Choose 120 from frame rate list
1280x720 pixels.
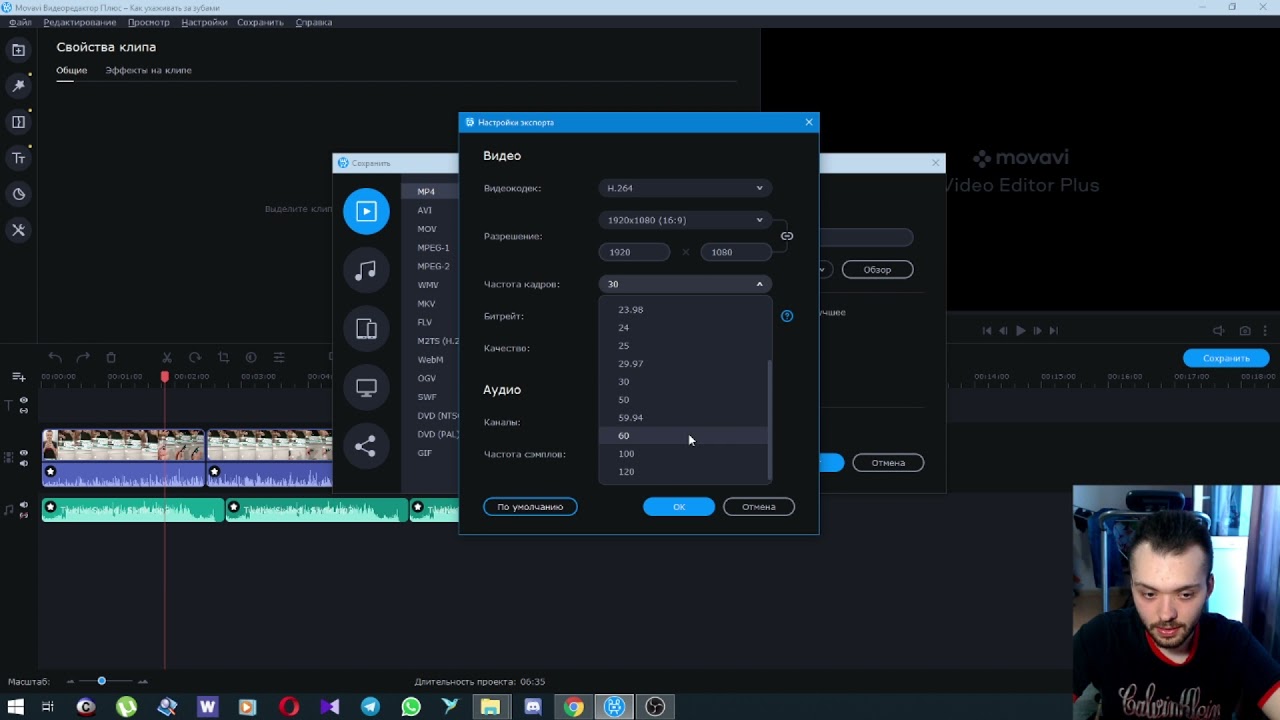tap(683, 472)
